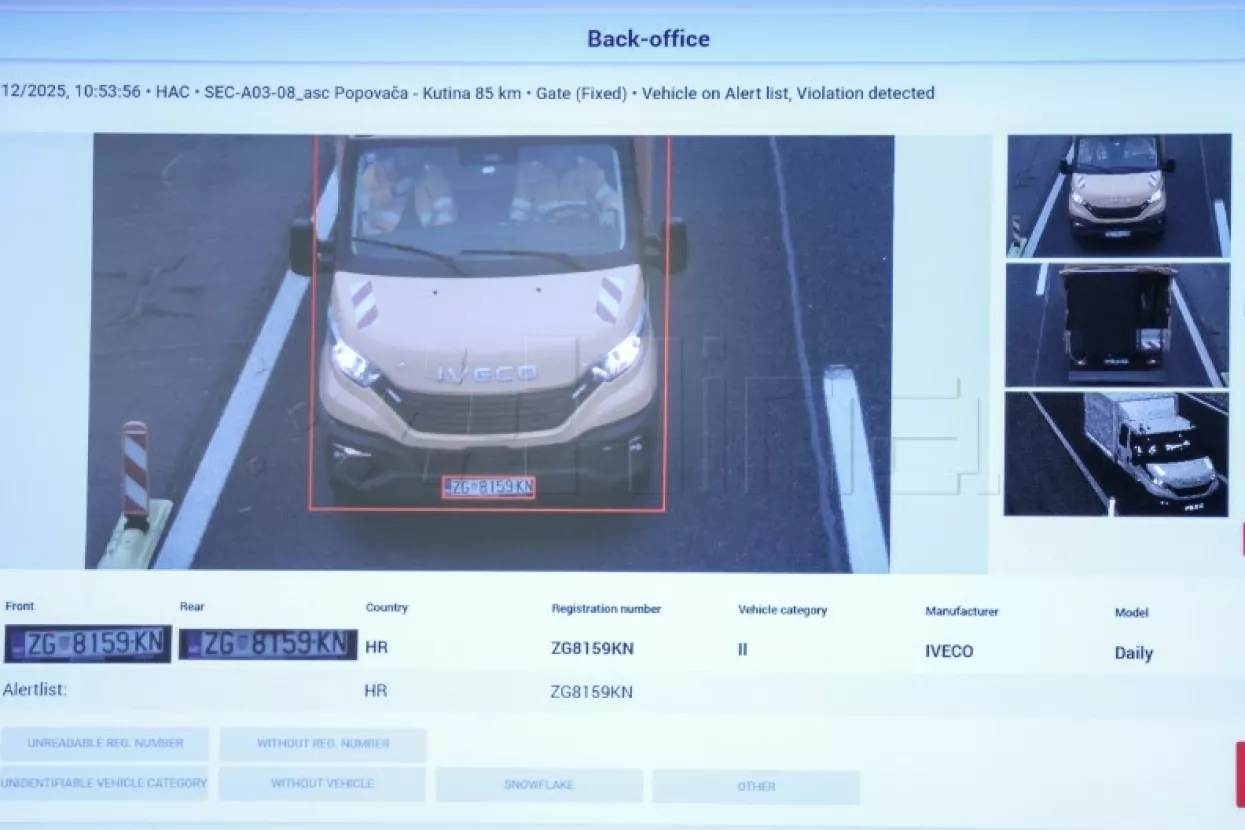Click the Registration number value ZG8159KN
Viewport: 1245px width, 830px height.
pyautogui.click(x=592, y=648)
